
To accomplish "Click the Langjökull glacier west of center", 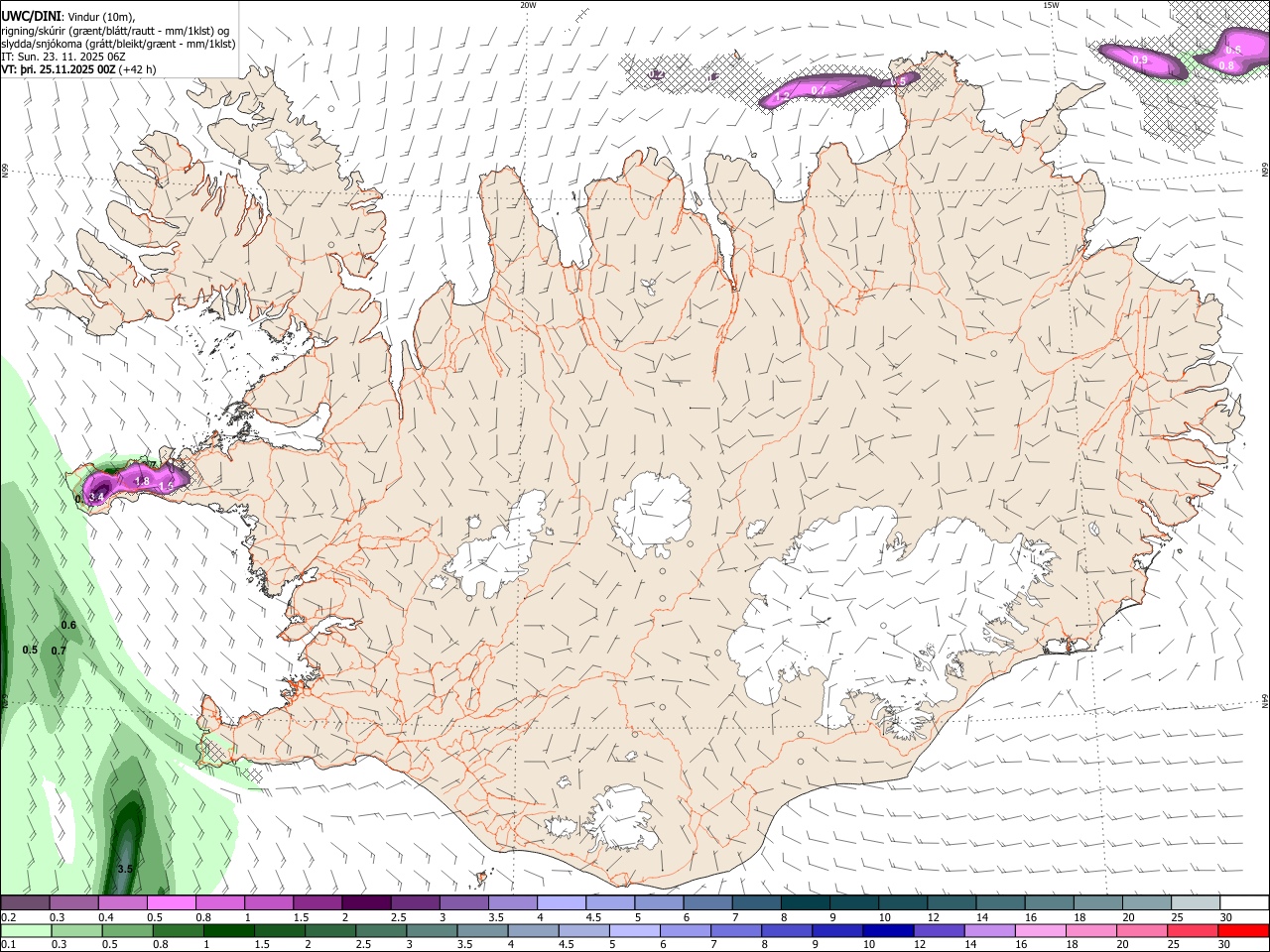I will tap(496, 545).
